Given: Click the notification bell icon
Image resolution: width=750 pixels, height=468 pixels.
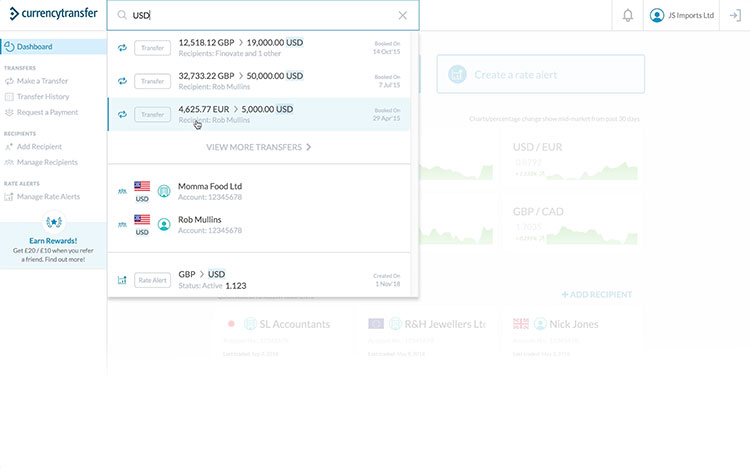Looking at the screenshot, I should click(627, 16).
